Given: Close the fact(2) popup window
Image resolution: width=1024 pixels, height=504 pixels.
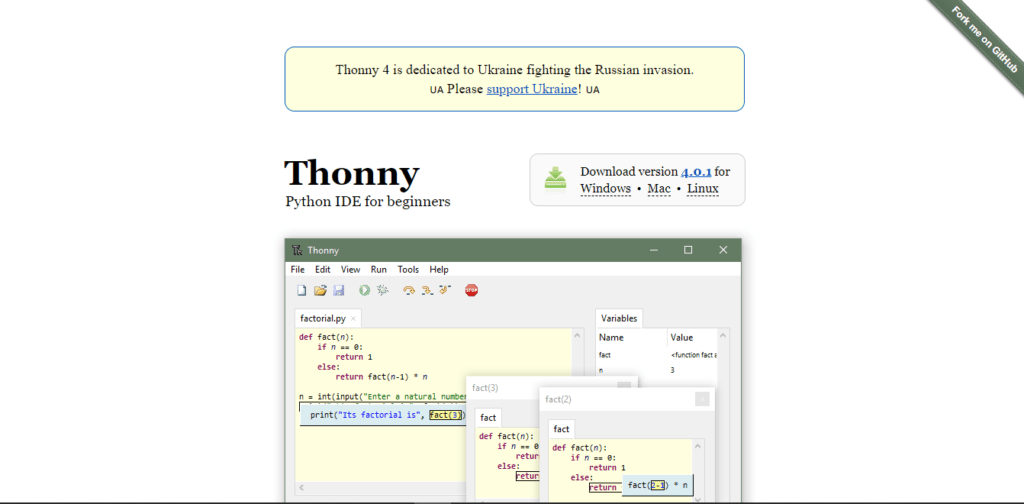Looking at the screenshot, I should pyautogui.click(x=702, y=399).
